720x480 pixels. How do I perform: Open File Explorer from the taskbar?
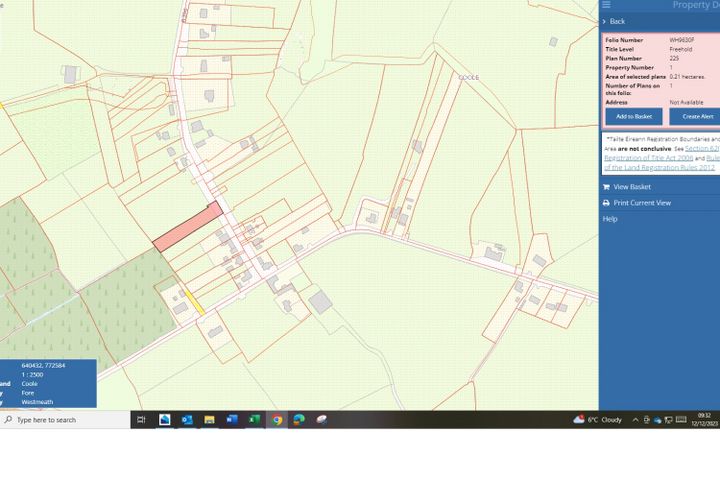coord(209,420)
